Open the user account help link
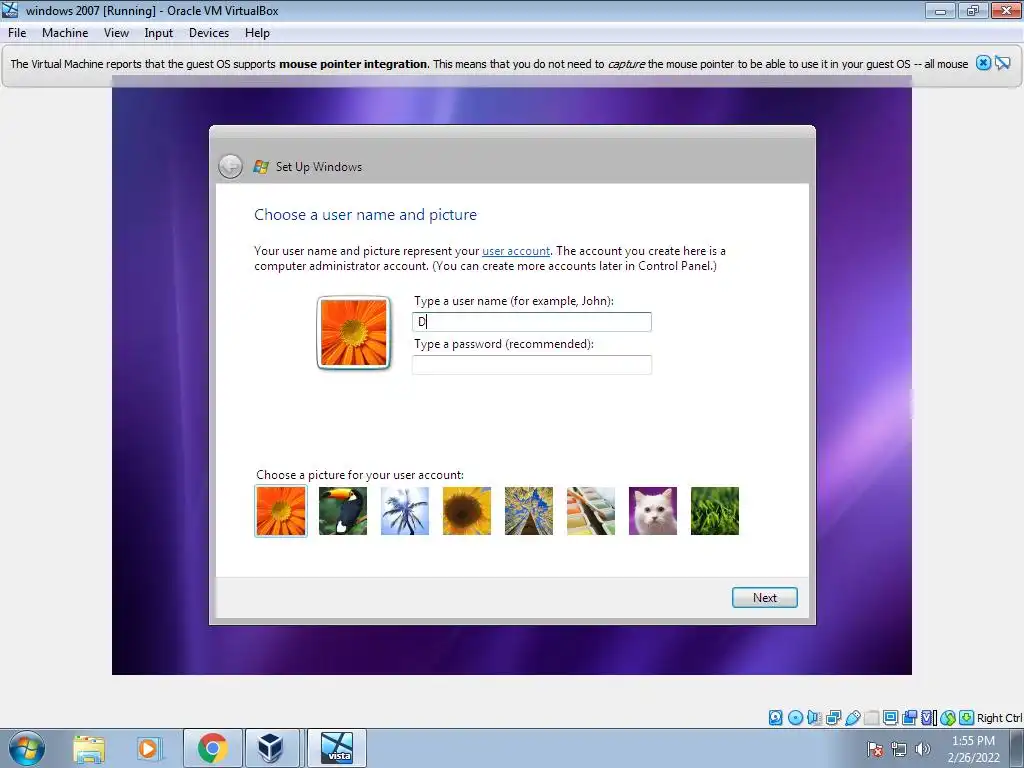Image resolution: width=1024 pixels, height=768 pixels. point(516,251)
